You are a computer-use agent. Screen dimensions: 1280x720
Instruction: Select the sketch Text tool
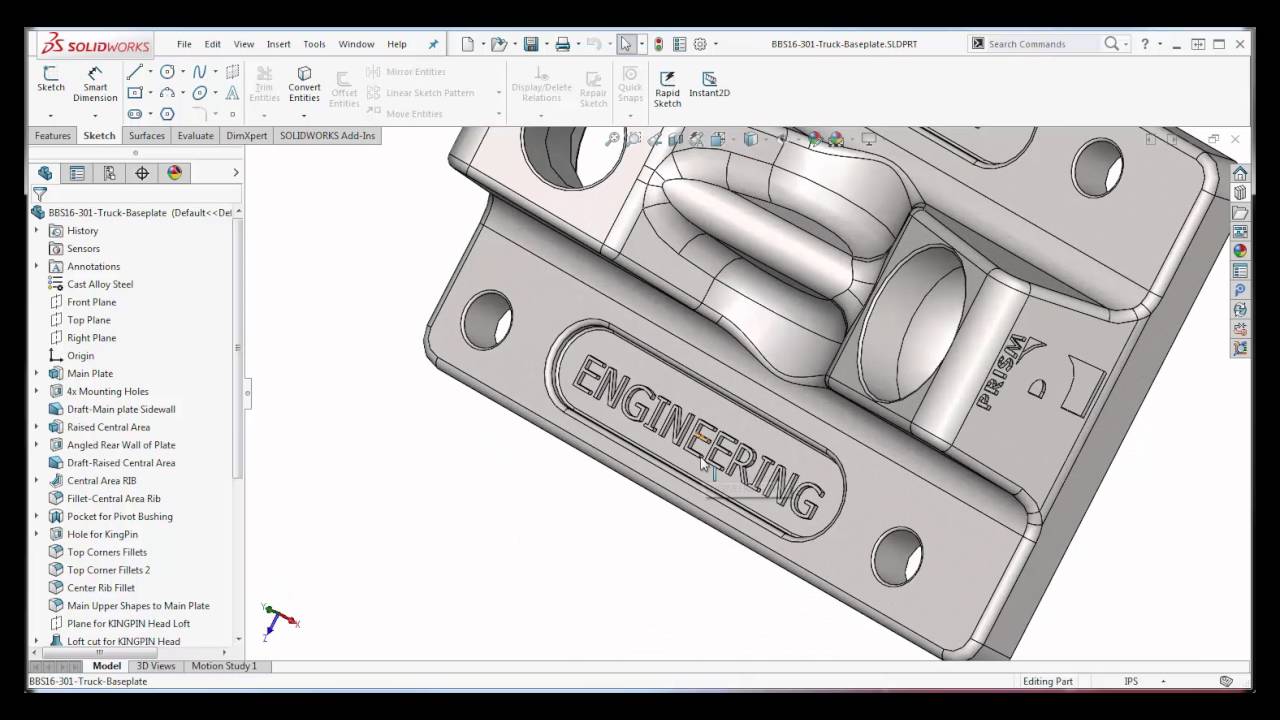[232, 93]
